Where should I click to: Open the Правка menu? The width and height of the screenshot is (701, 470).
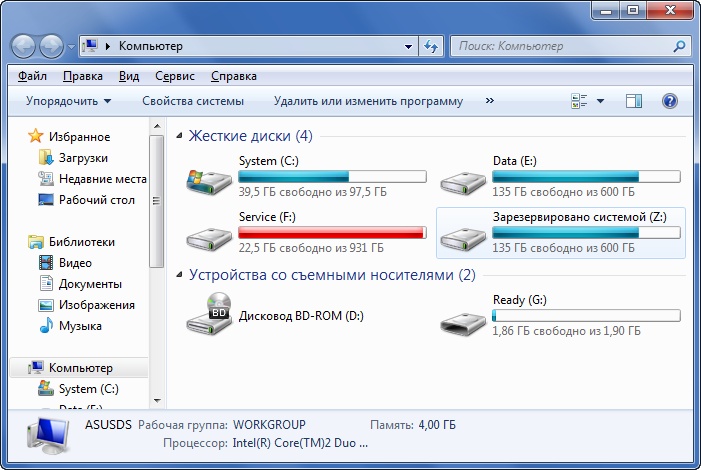[83, 76]
